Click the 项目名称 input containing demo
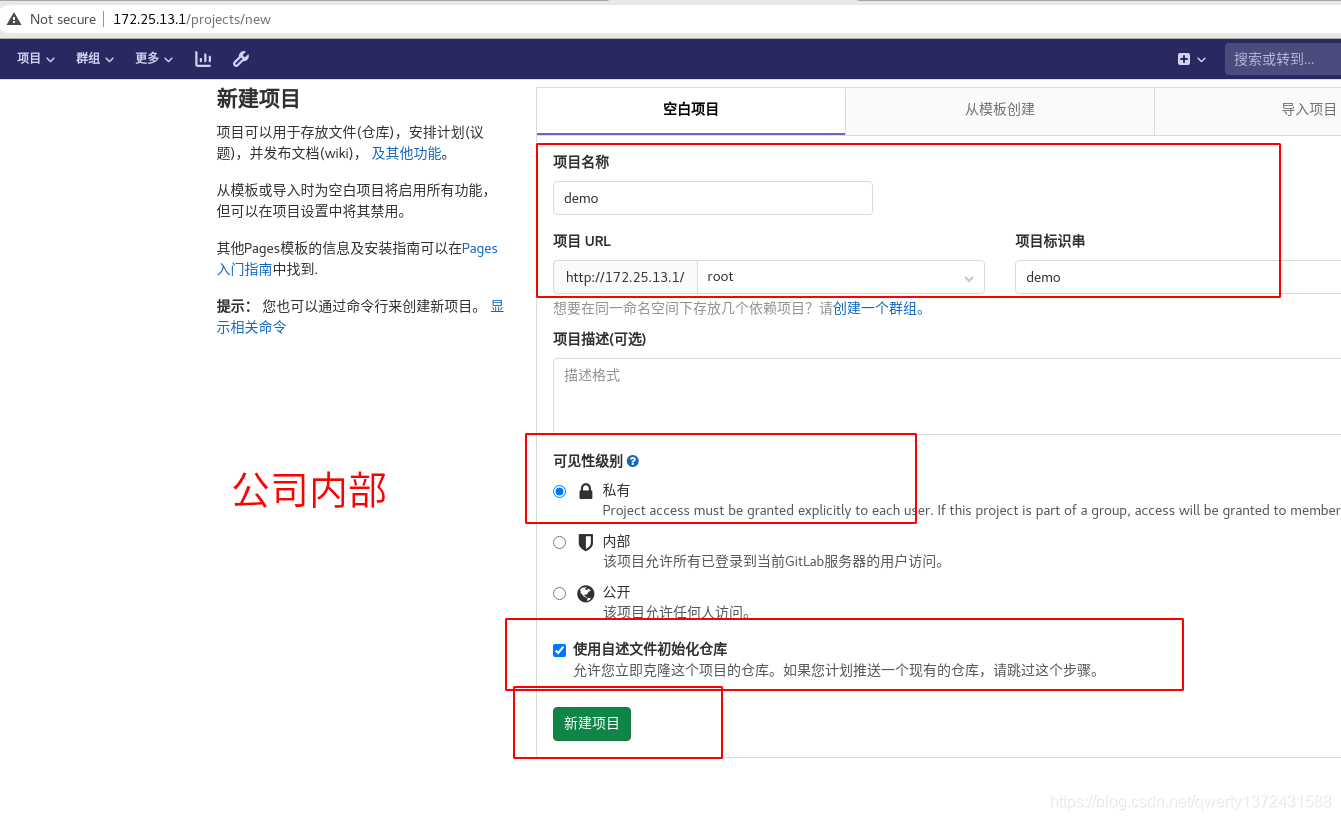The image size is (1341, 820). 713,198
